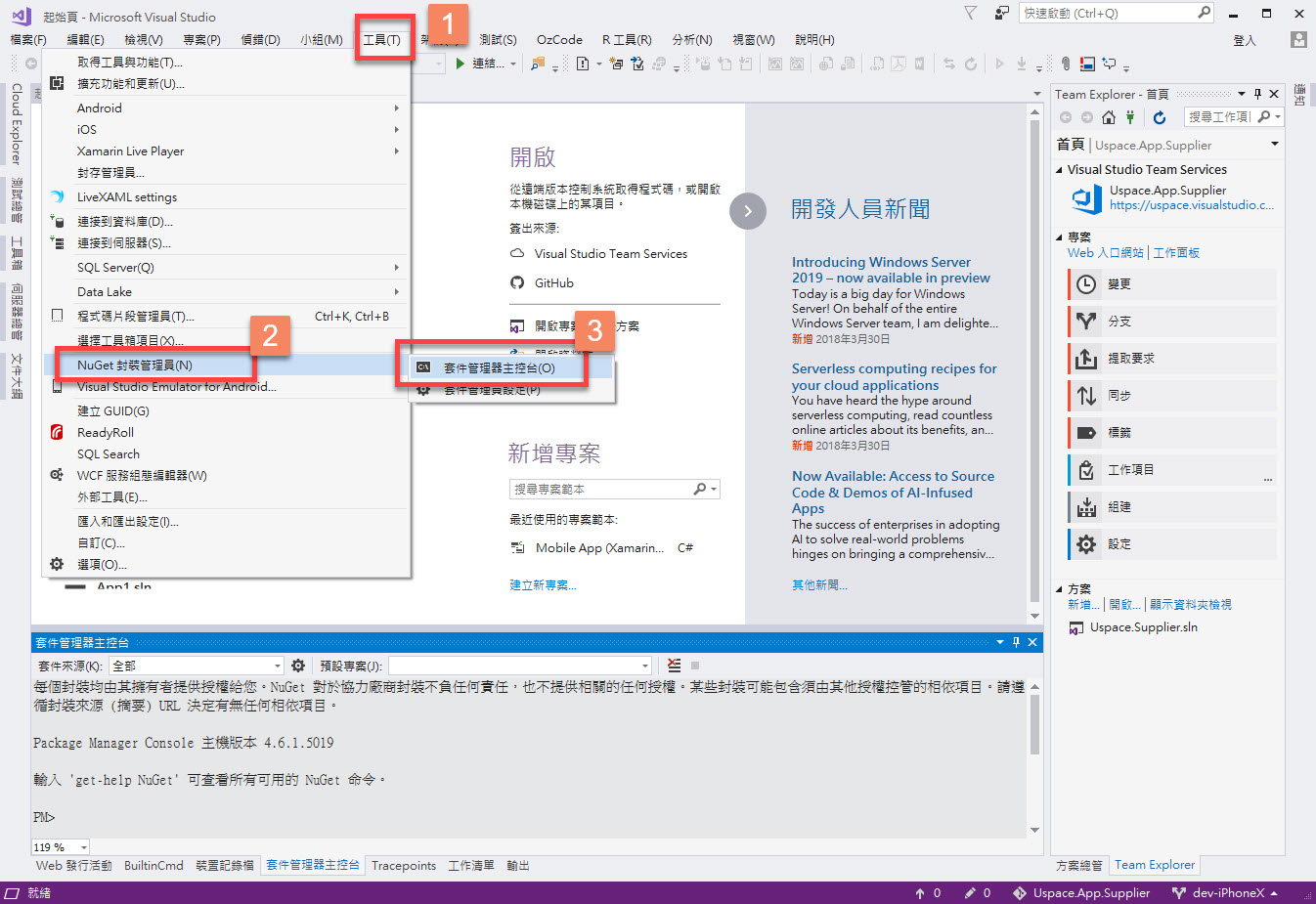This screenshot has height=904, width=1316.
Task: Click the console output vertical scrollbar
Action: [1034, 757]
